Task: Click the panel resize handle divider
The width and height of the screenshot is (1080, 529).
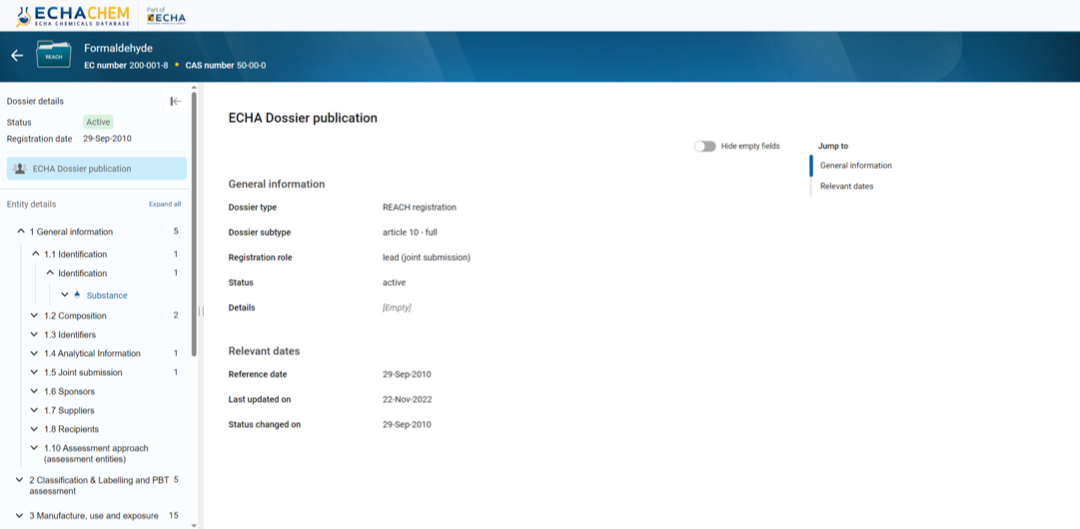Action: 201,311
